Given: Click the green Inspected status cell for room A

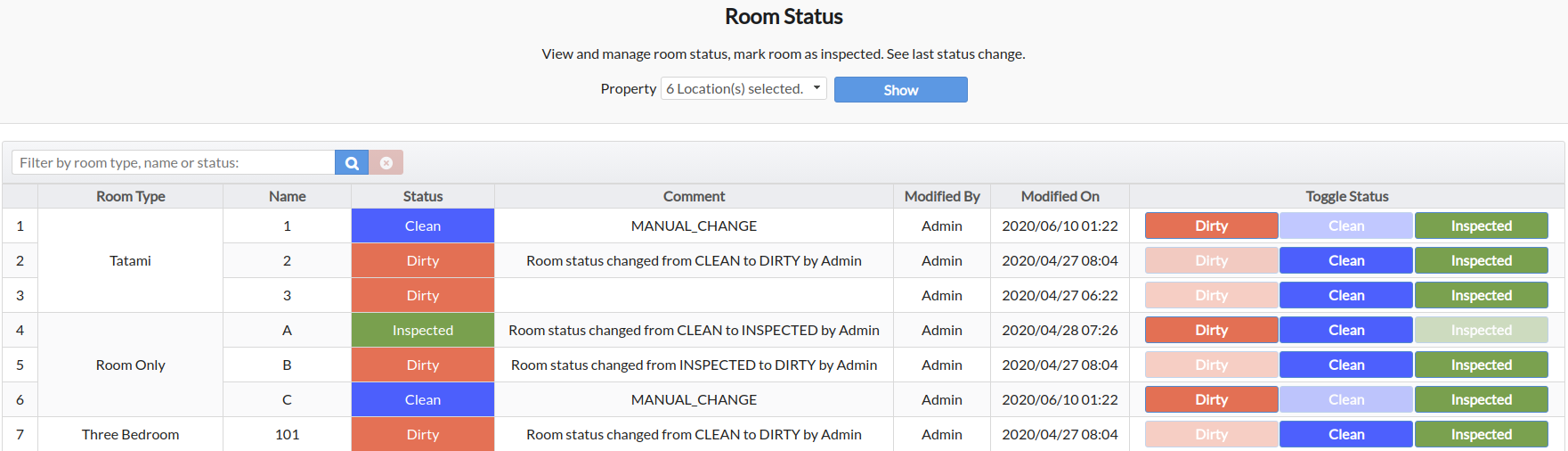Looking at the screenshot, I should [423, 331].
